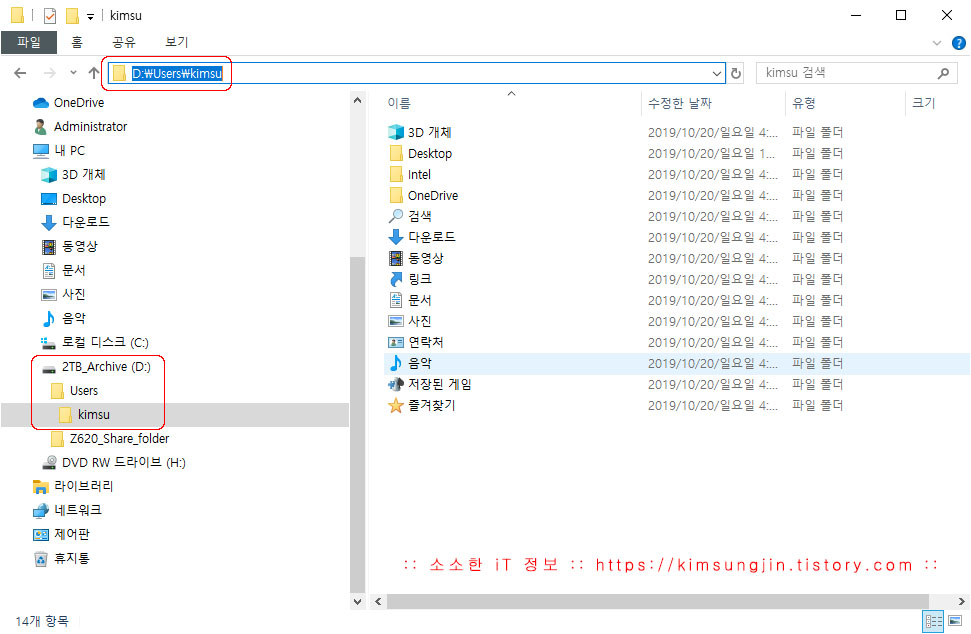Select 2TB_Archive (D:) drive

[x=96, y=367]
